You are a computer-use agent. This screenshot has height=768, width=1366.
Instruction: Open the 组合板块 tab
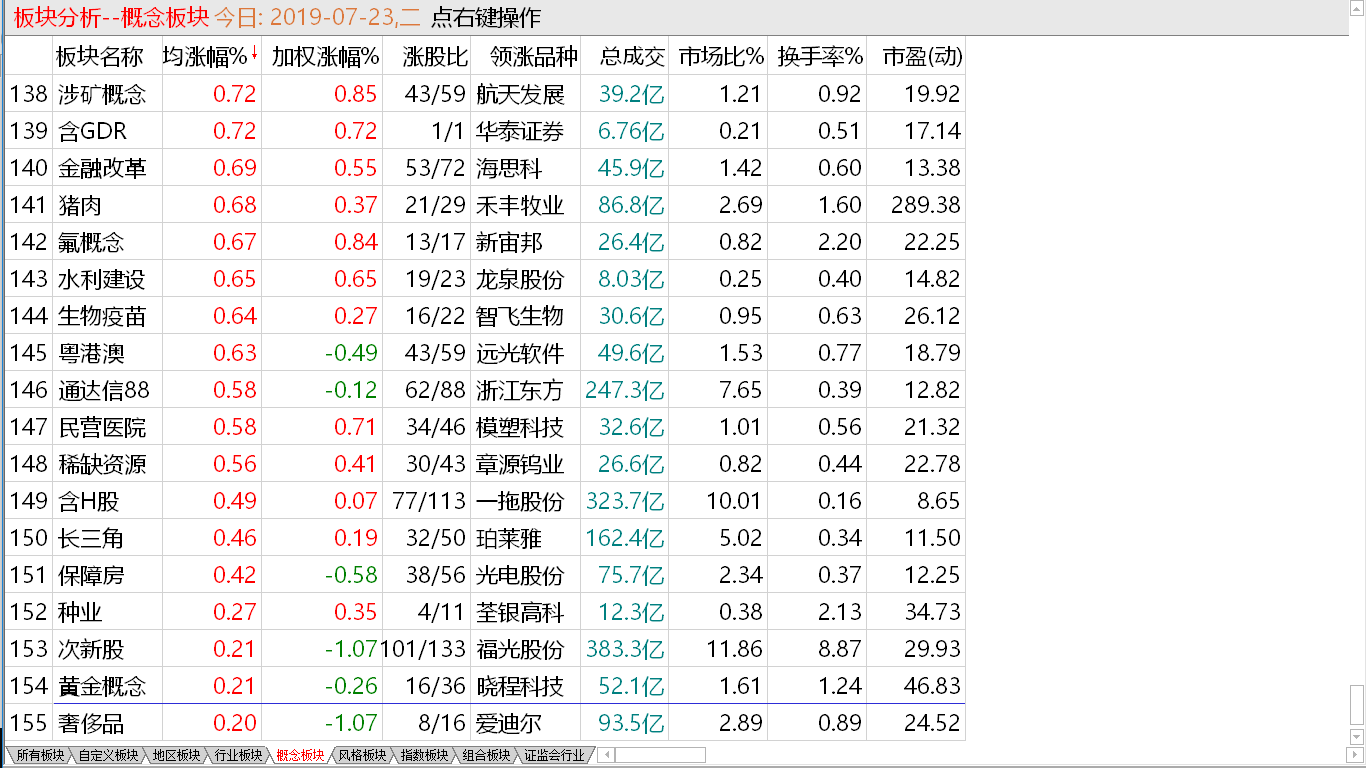[x=486, y=755]
